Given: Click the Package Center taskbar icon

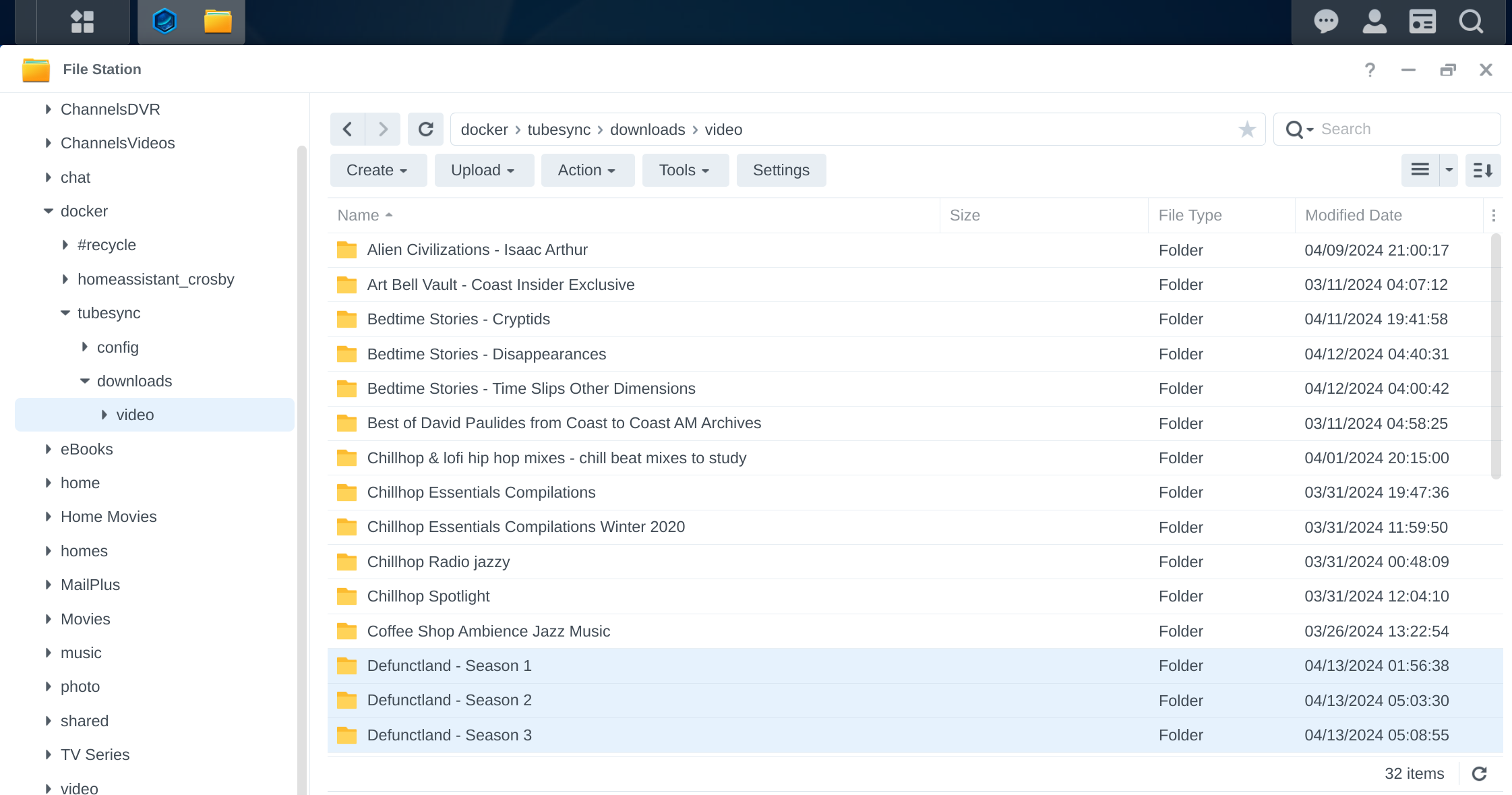Looking at the screenshot, I should coord(164,22).
